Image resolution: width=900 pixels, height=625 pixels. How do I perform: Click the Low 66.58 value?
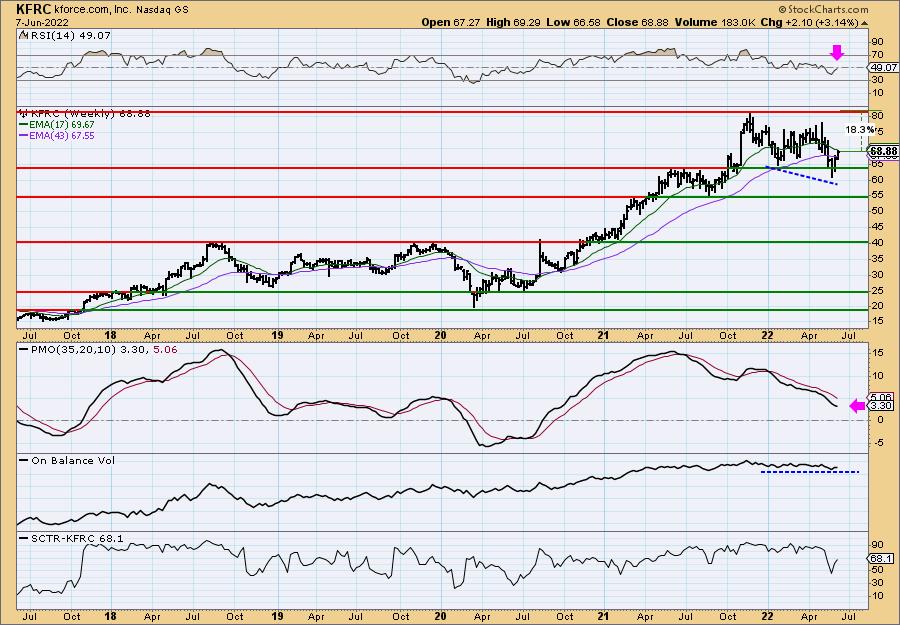[x=573, y=22]
